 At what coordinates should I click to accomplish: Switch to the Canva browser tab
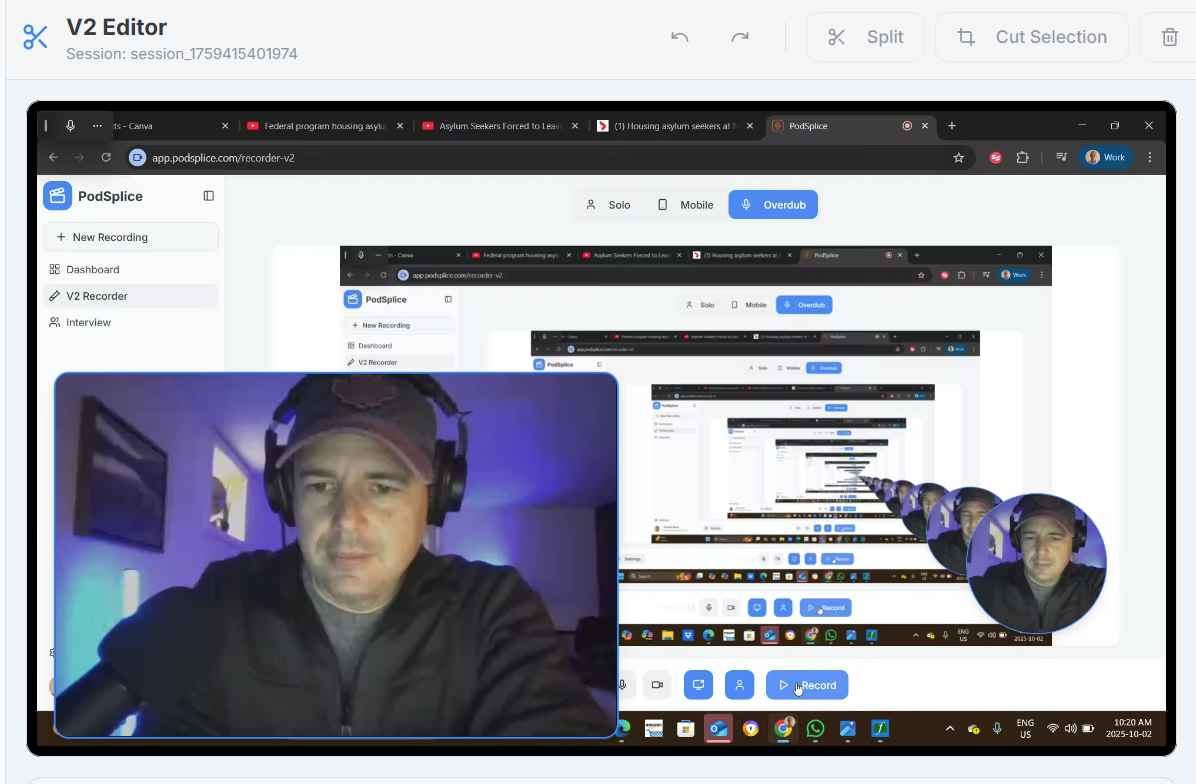[x=160, y=126]
